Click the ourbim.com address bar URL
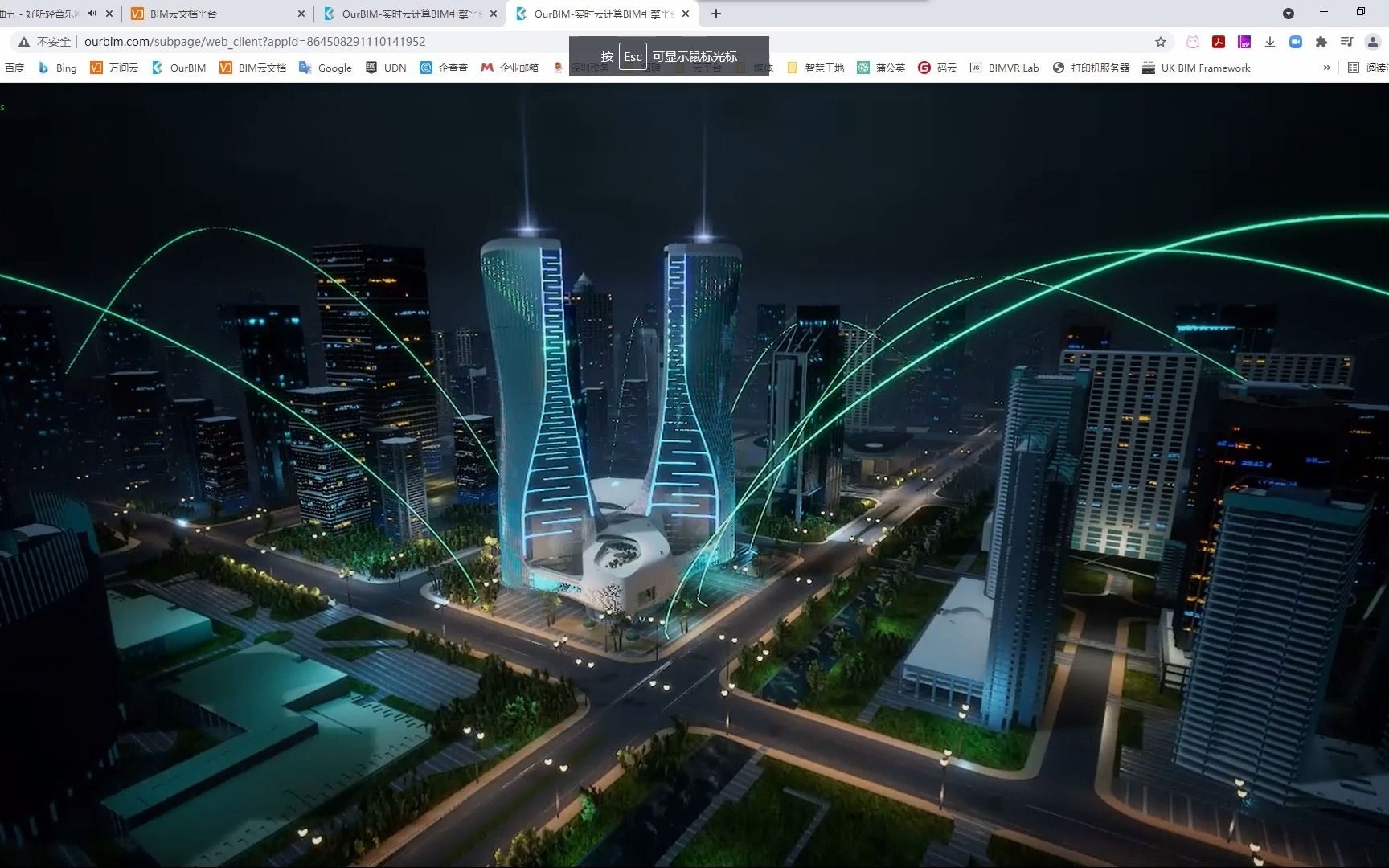 (x=255, y=42)
